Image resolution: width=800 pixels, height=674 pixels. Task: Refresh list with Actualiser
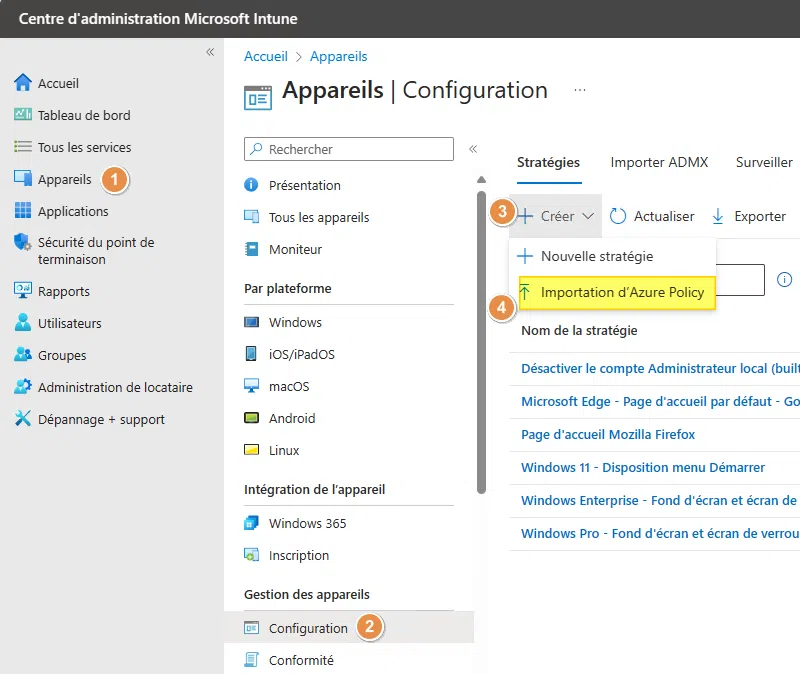[x=651, y=216]
